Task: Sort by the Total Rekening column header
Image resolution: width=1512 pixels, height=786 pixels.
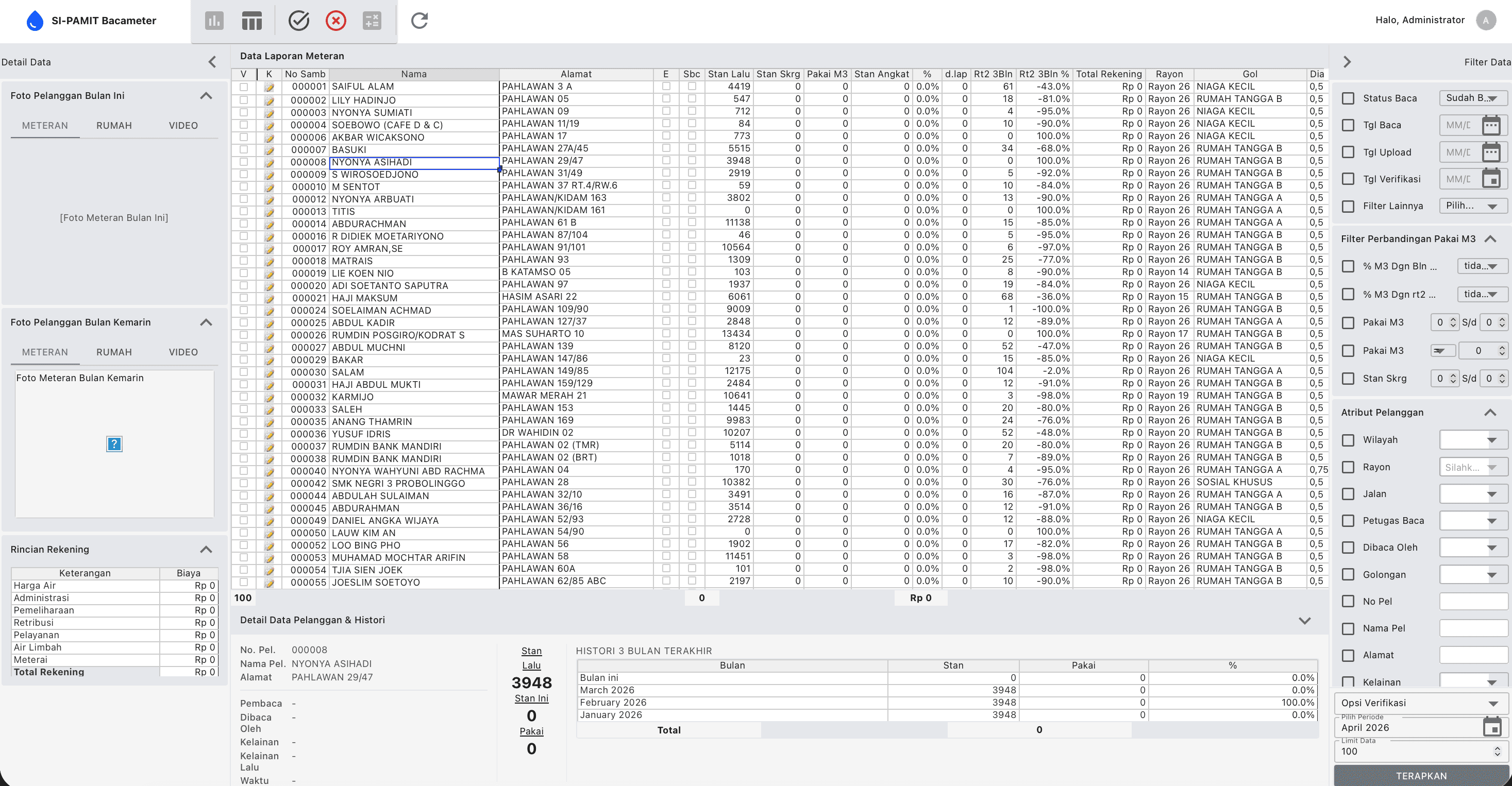Action: pos(1109,74)
